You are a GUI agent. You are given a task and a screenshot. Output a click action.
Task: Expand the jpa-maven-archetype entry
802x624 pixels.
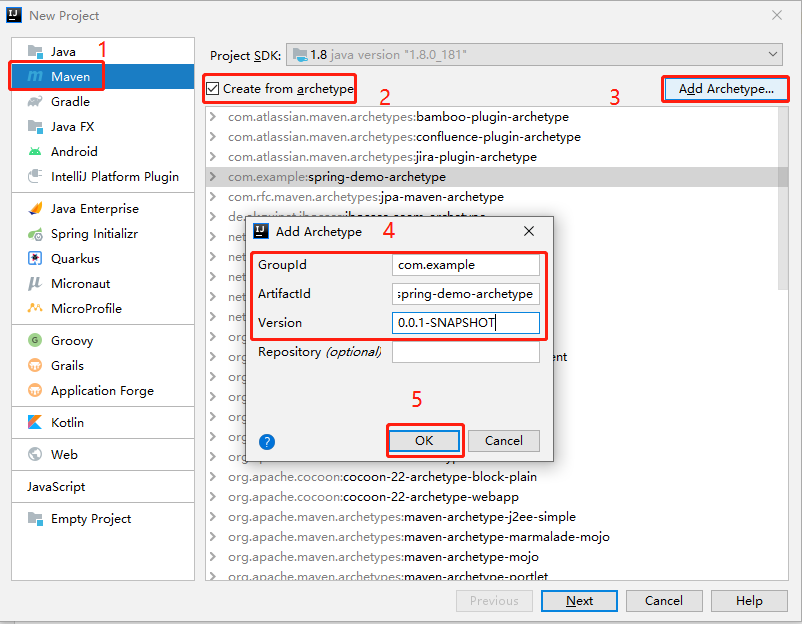pyautogui.click(x=213, y=197)
